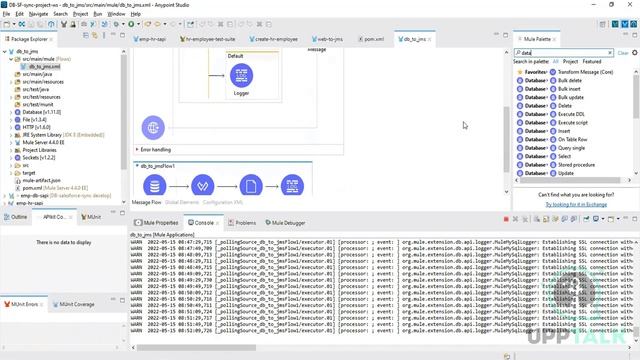Open Display Selected Console dropdown arrow
The image size is (640, 360).
tap(602, 220)
